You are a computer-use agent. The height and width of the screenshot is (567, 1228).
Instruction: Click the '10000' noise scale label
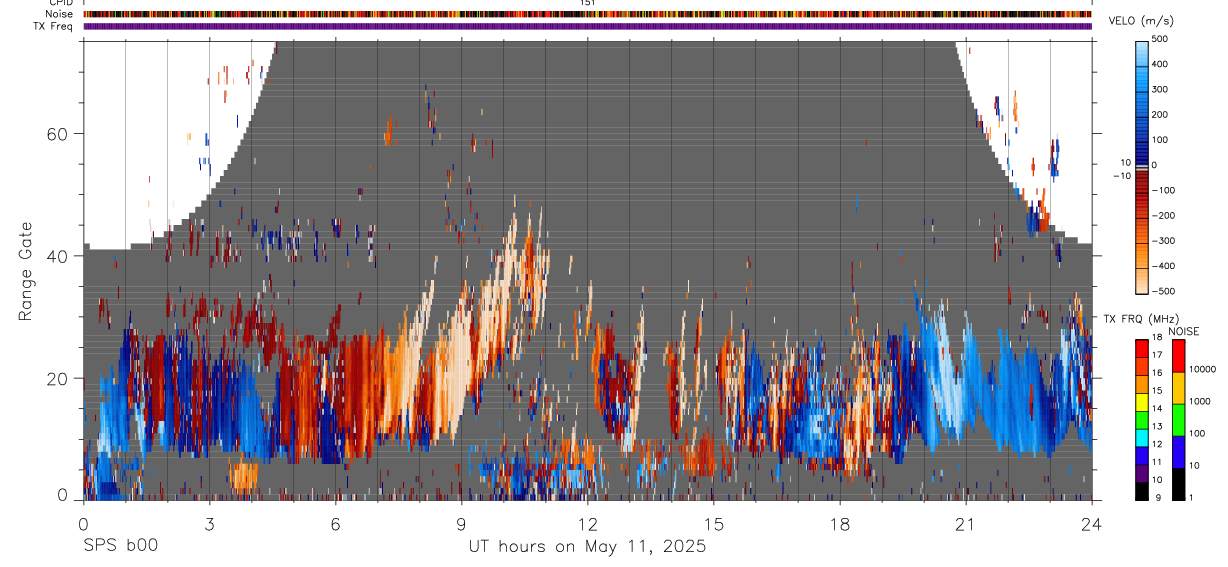1203,370
